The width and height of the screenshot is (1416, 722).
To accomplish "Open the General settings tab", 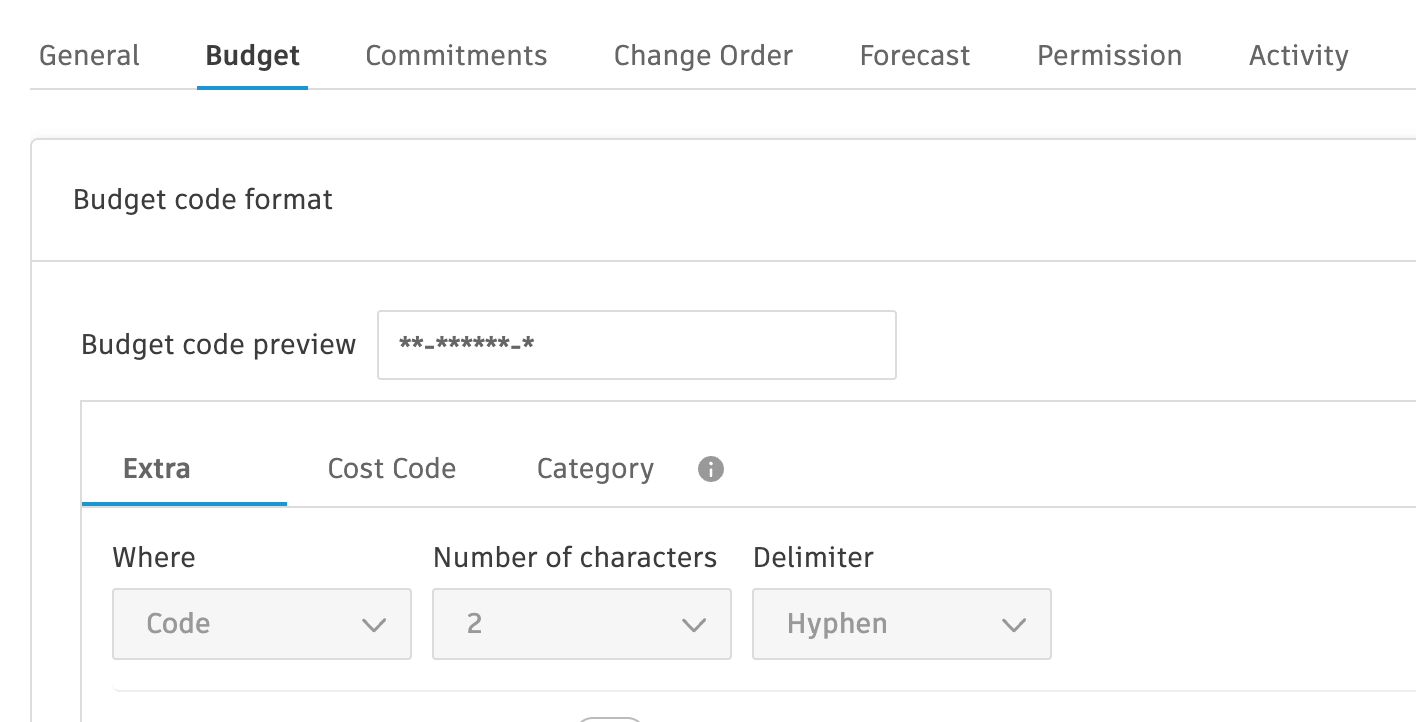I will 89,56.
